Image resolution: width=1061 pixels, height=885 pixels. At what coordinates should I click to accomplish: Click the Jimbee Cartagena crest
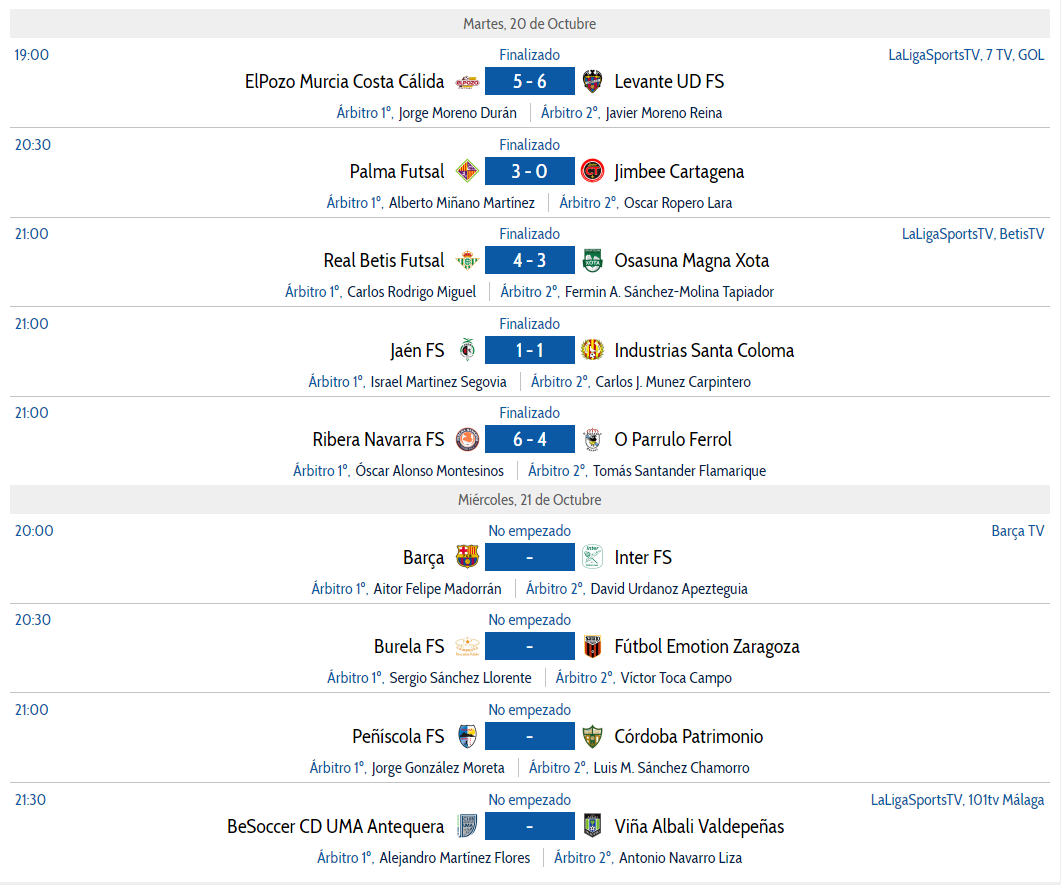pyautogui.click(x=592, y=171)
